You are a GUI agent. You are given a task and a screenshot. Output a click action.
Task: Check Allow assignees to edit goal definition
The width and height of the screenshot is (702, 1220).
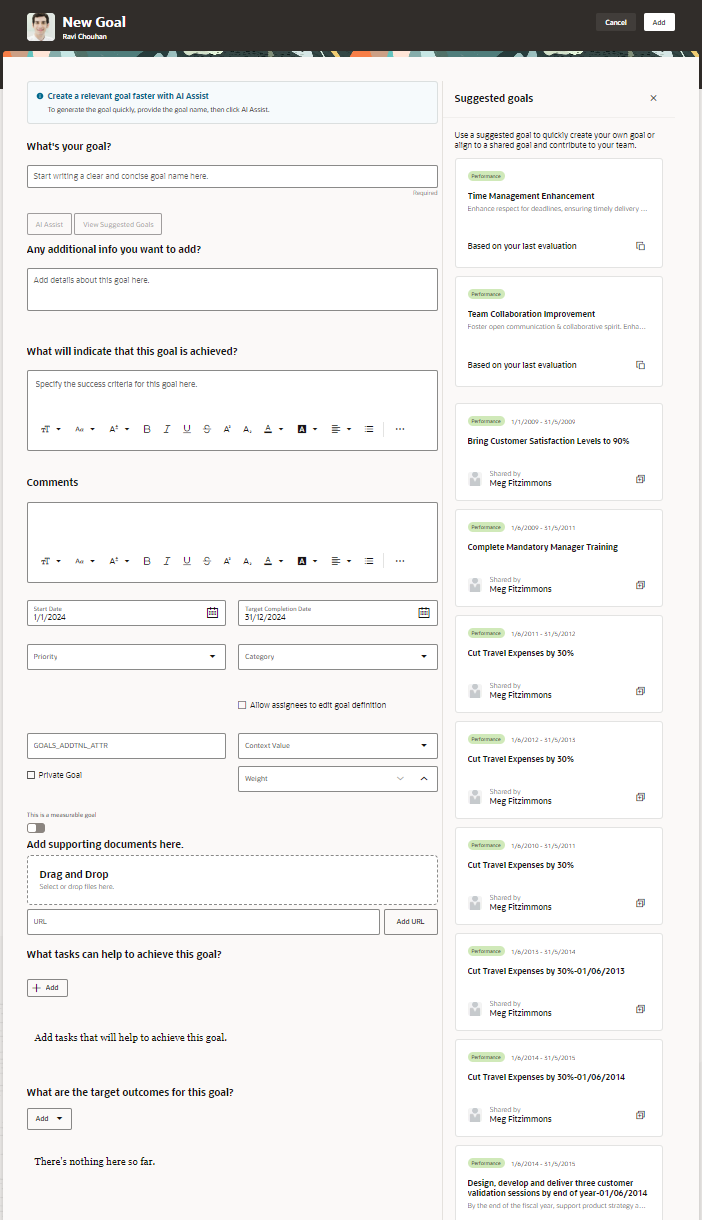pyautogui.click(x=242, y=705)
